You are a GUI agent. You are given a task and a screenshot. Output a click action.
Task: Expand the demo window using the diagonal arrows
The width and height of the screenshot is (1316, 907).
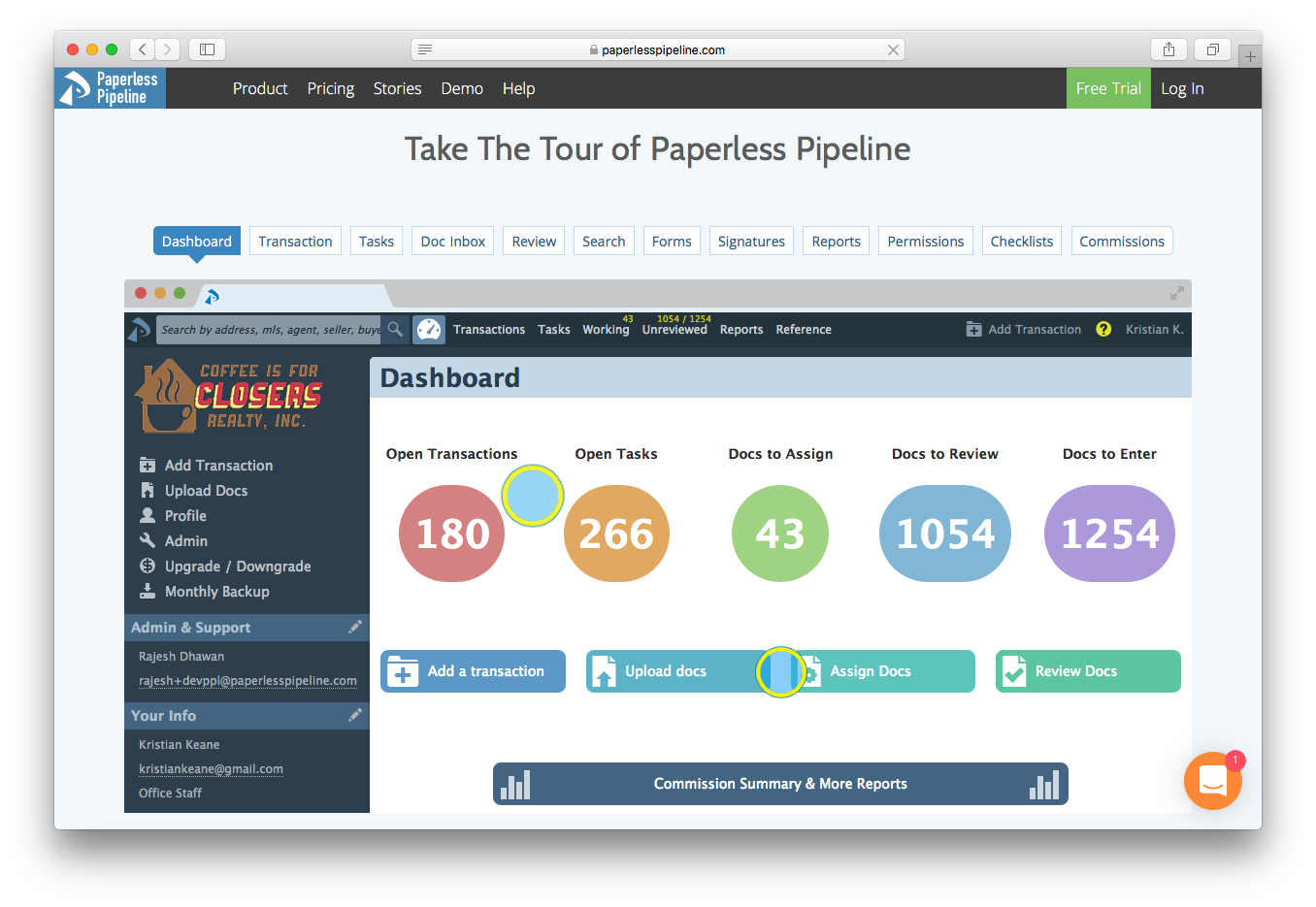tap(1176, 292)
